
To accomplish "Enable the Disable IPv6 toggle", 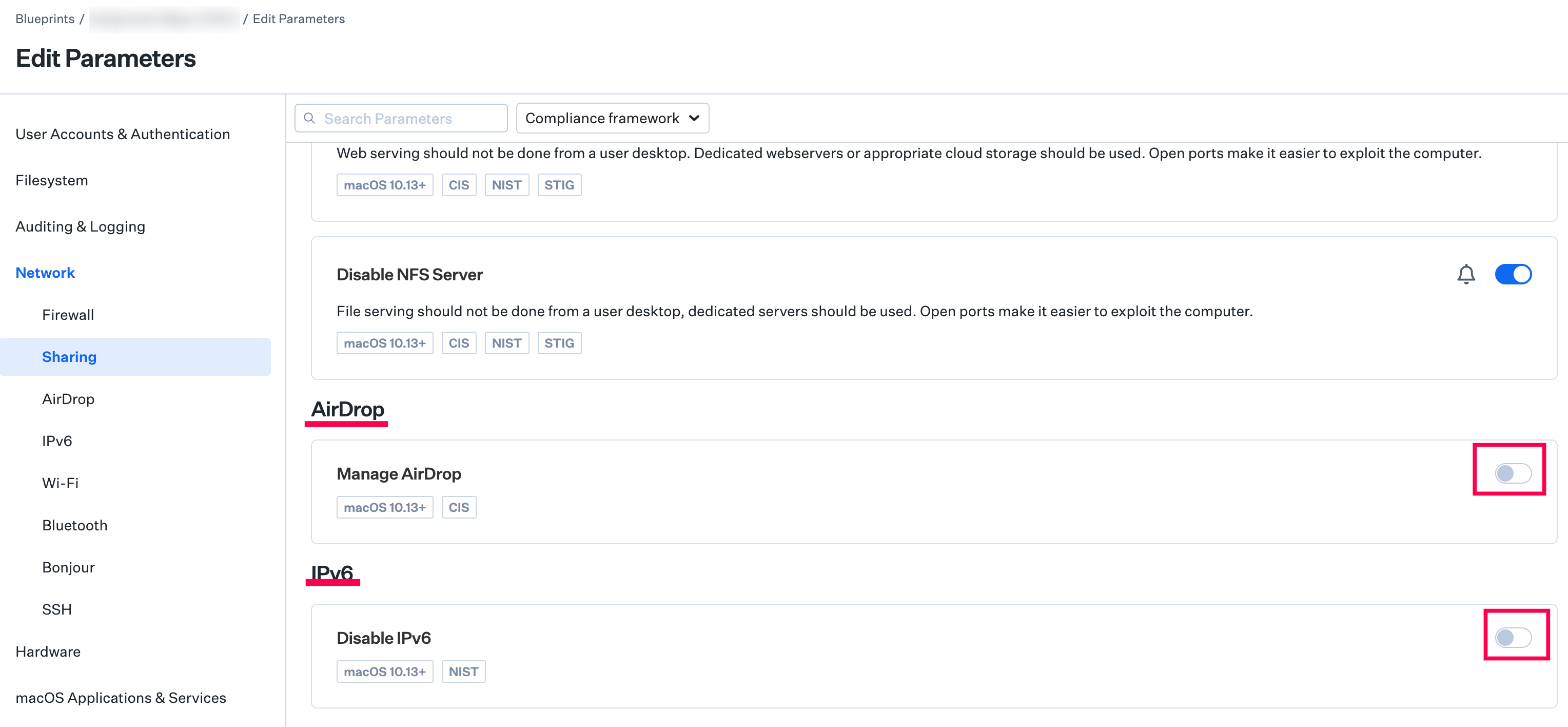I will [1513, 638].
